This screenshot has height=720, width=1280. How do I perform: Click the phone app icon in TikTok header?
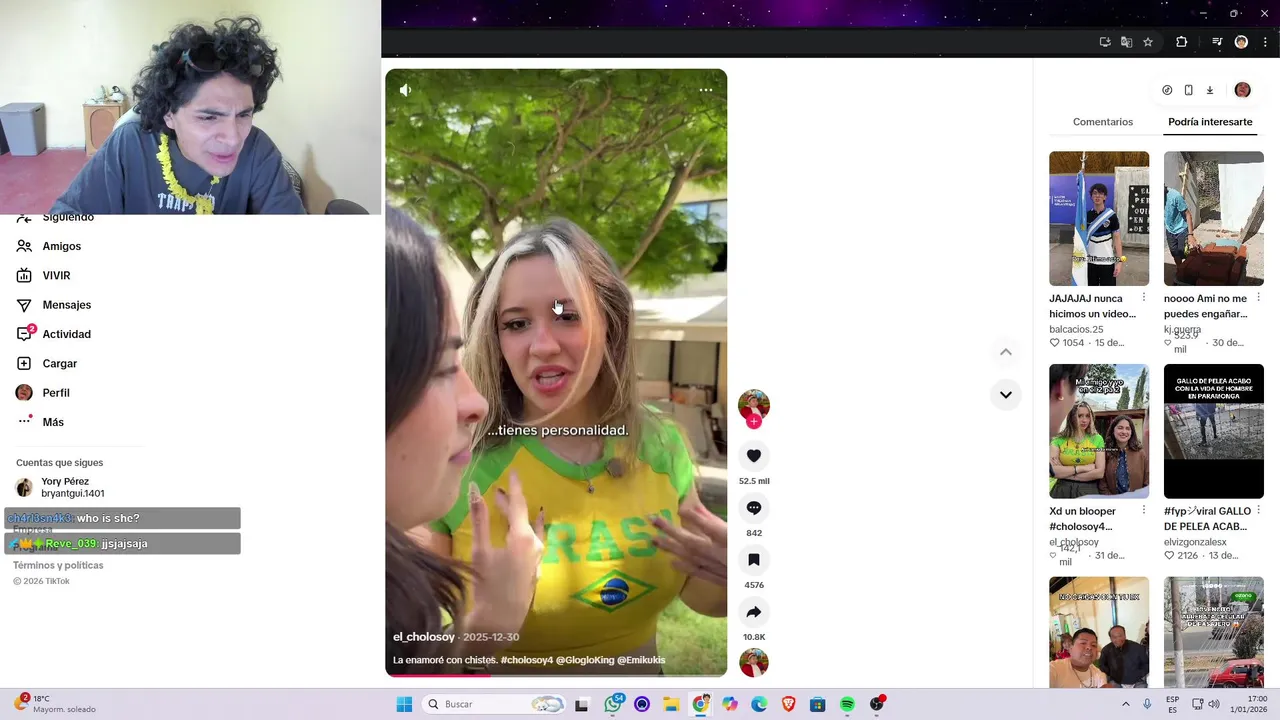point(1188,90)
